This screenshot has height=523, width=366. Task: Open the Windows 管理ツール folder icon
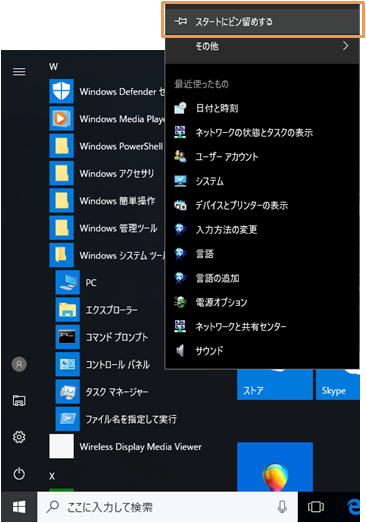tap(61, 228)
